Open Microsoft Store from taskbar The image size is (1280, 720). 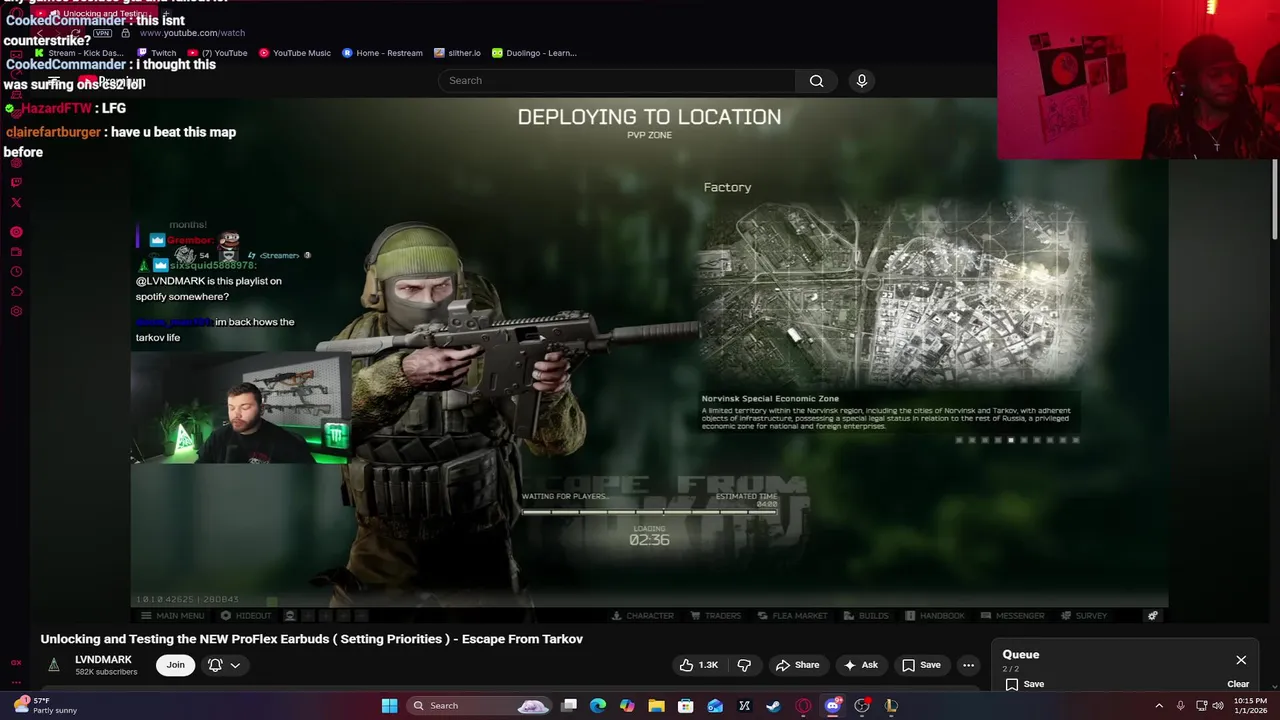[x=686, y=705]
